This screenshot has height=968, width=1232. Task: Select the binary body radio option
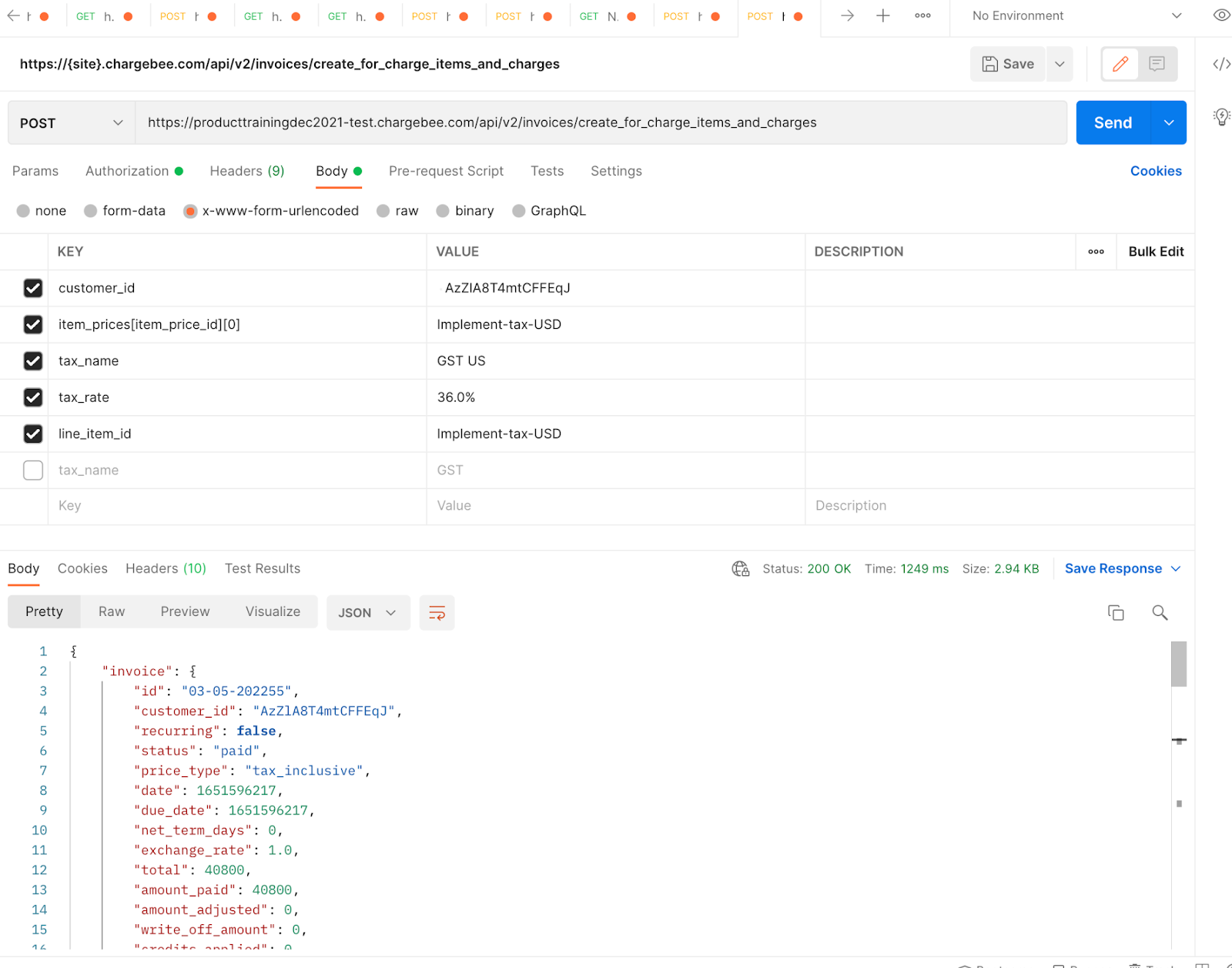(443, 211)
